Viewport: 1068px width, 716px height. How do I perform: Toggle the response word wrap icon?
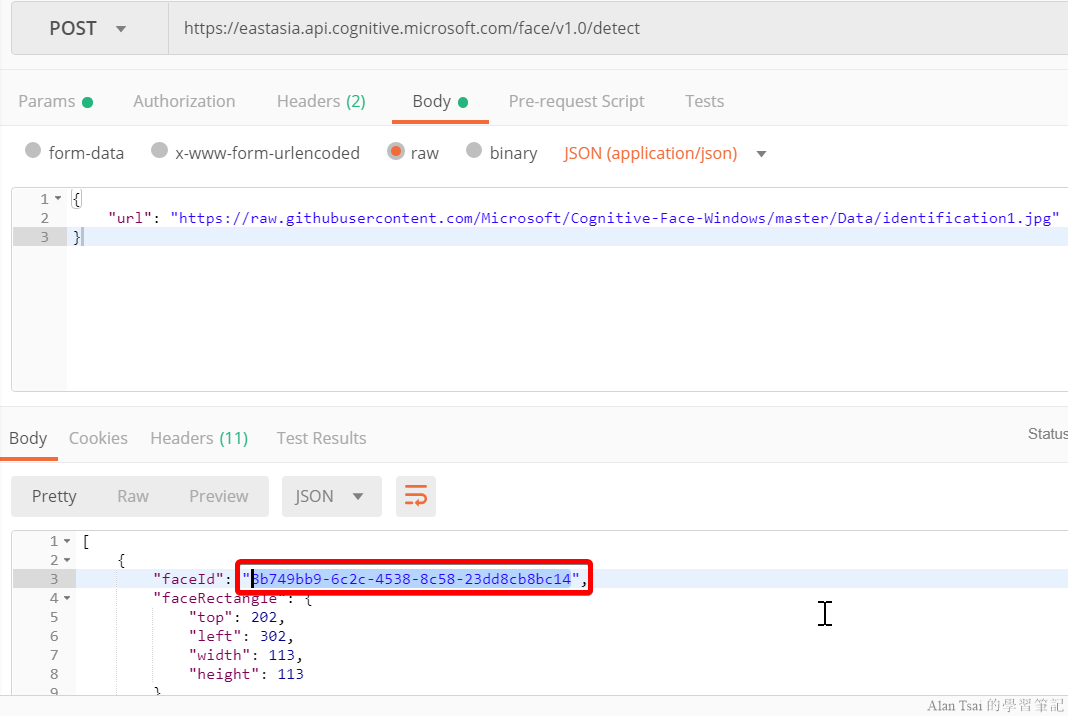(x=415, y=496)
